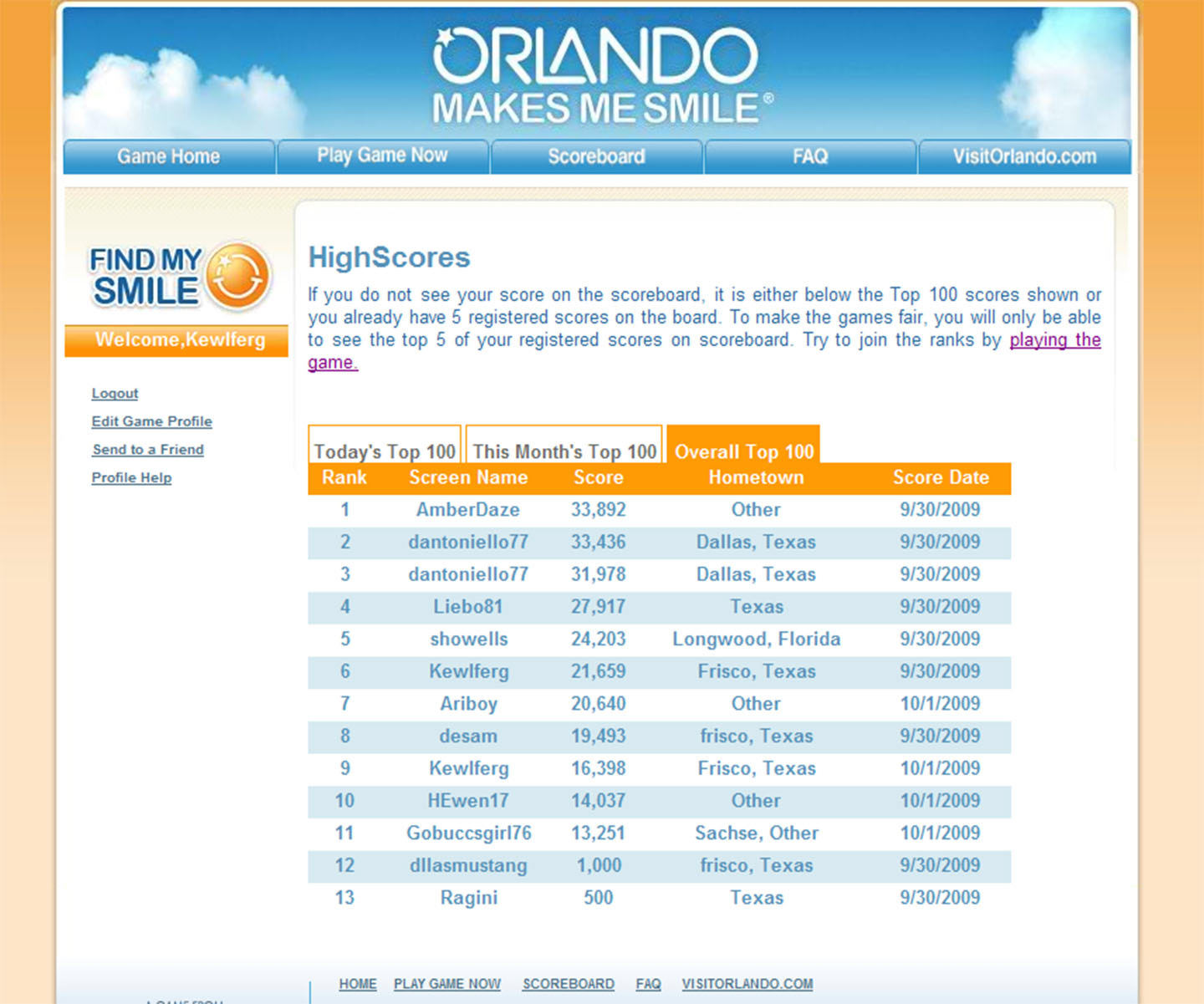Open the SCOREBOARD footer link
Image resolution: width=1204 pixels, height=1004 pixels.
click(569, 984)
